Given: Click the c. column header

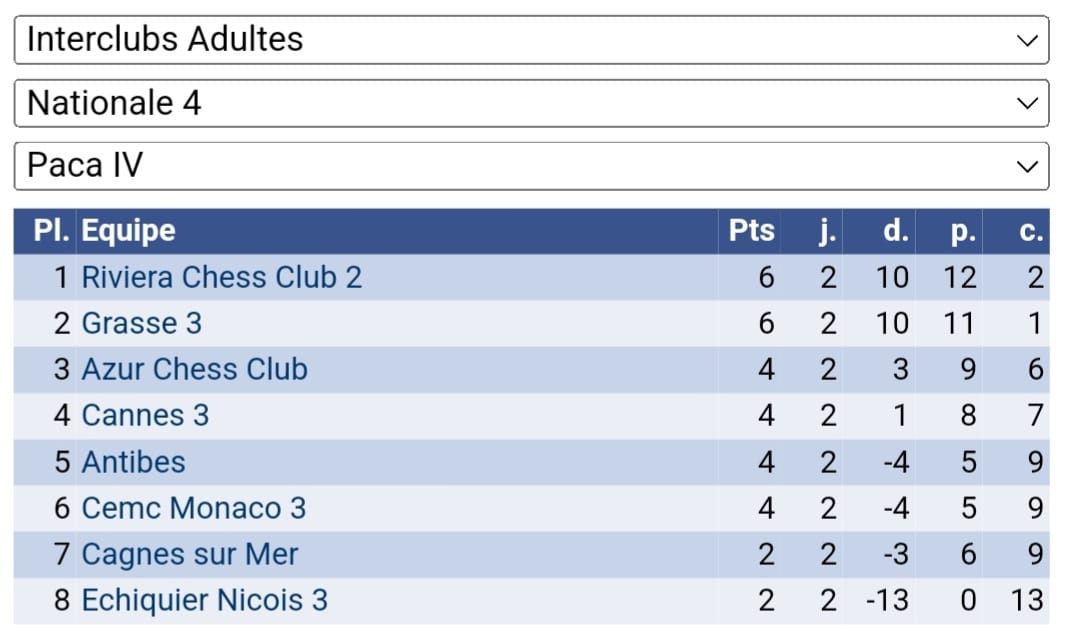Looking at the screenshot, I should (1031, 231).
